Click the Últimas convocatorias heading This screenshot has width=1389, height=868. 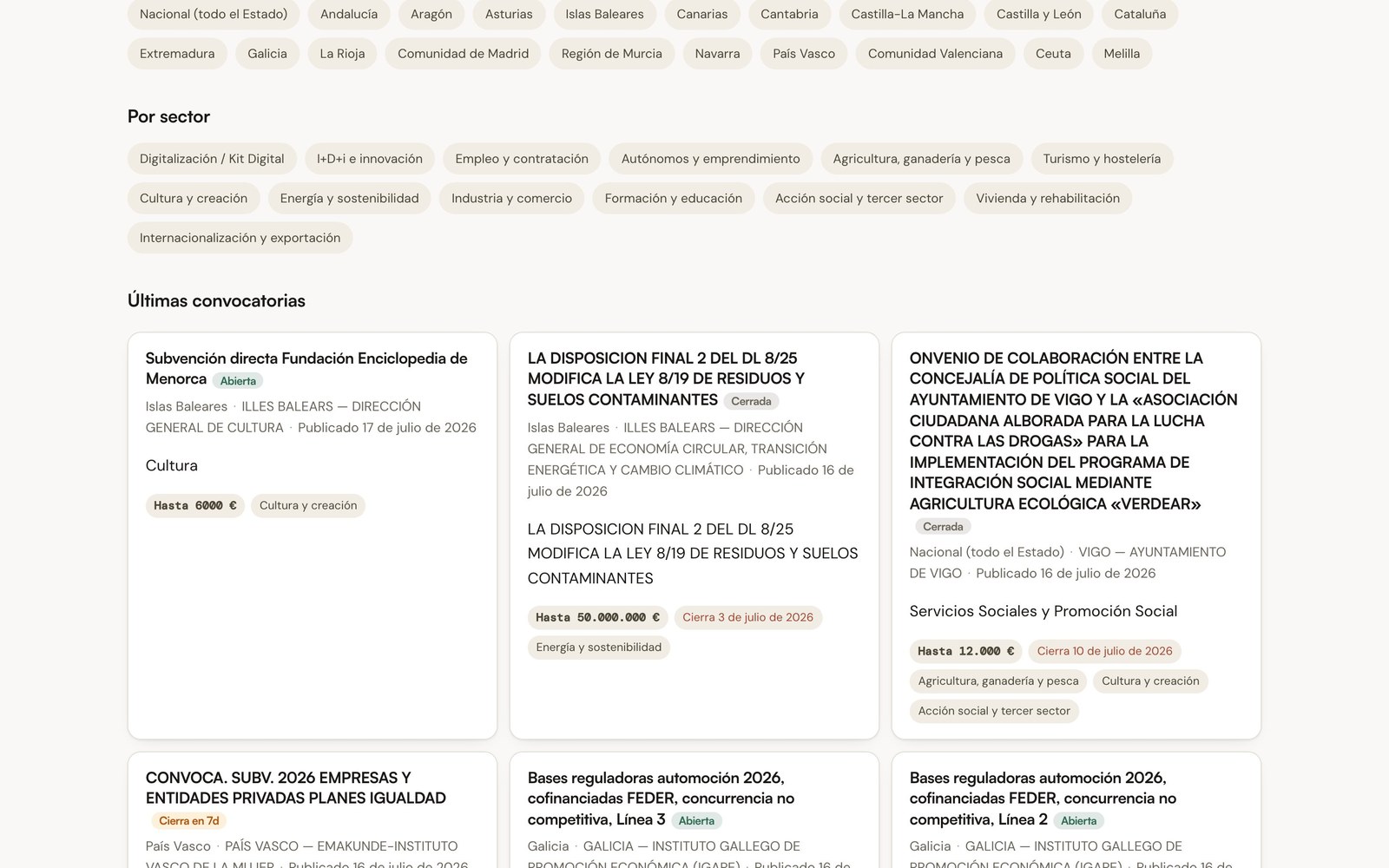pos(216,301)
